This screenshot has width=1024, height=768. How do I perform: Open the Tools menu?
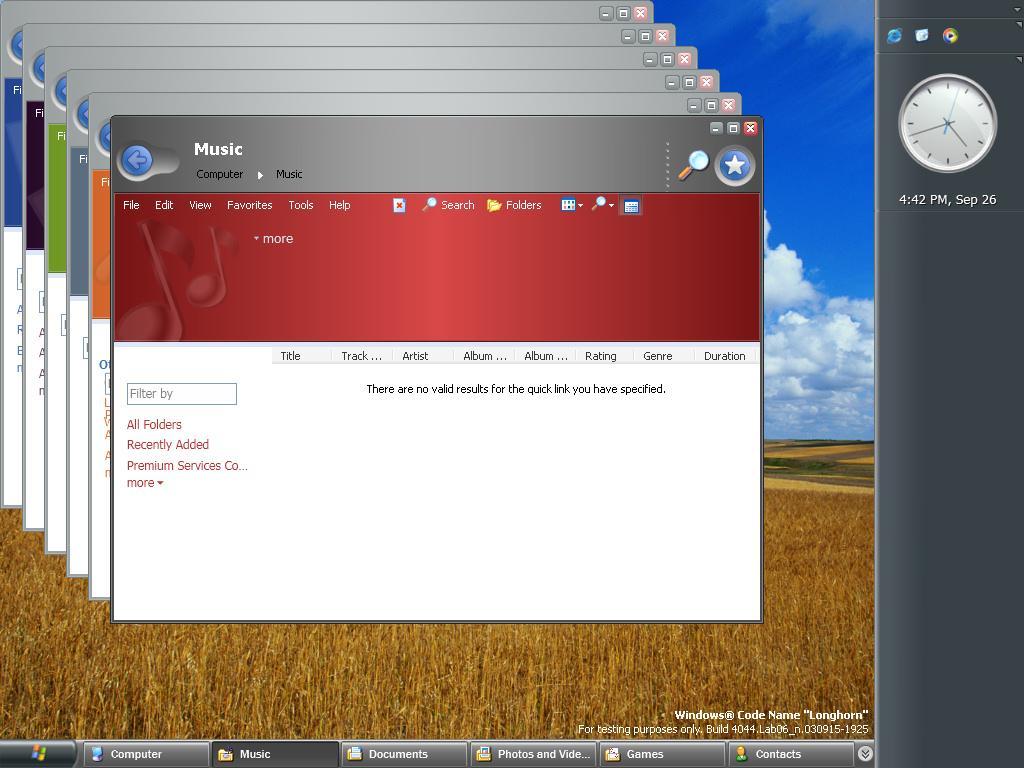(301, 205)
